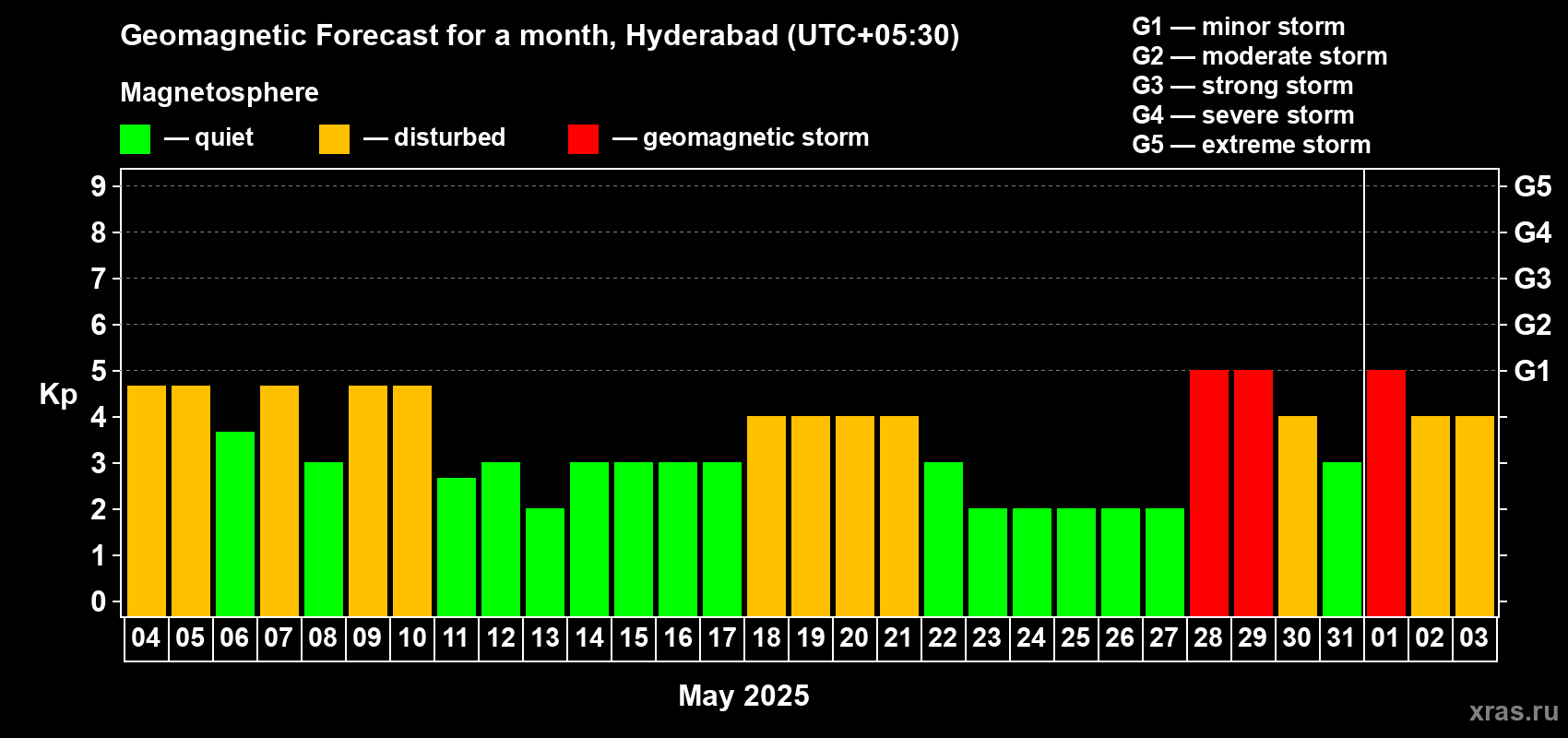1568x738 pixels.
Task: Click the orange bar for day 02
Action: pos(1431,517)
